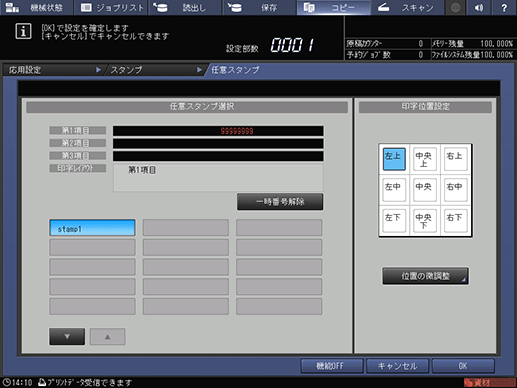
Task: Click the speaker volume icon
Action: 479,7
